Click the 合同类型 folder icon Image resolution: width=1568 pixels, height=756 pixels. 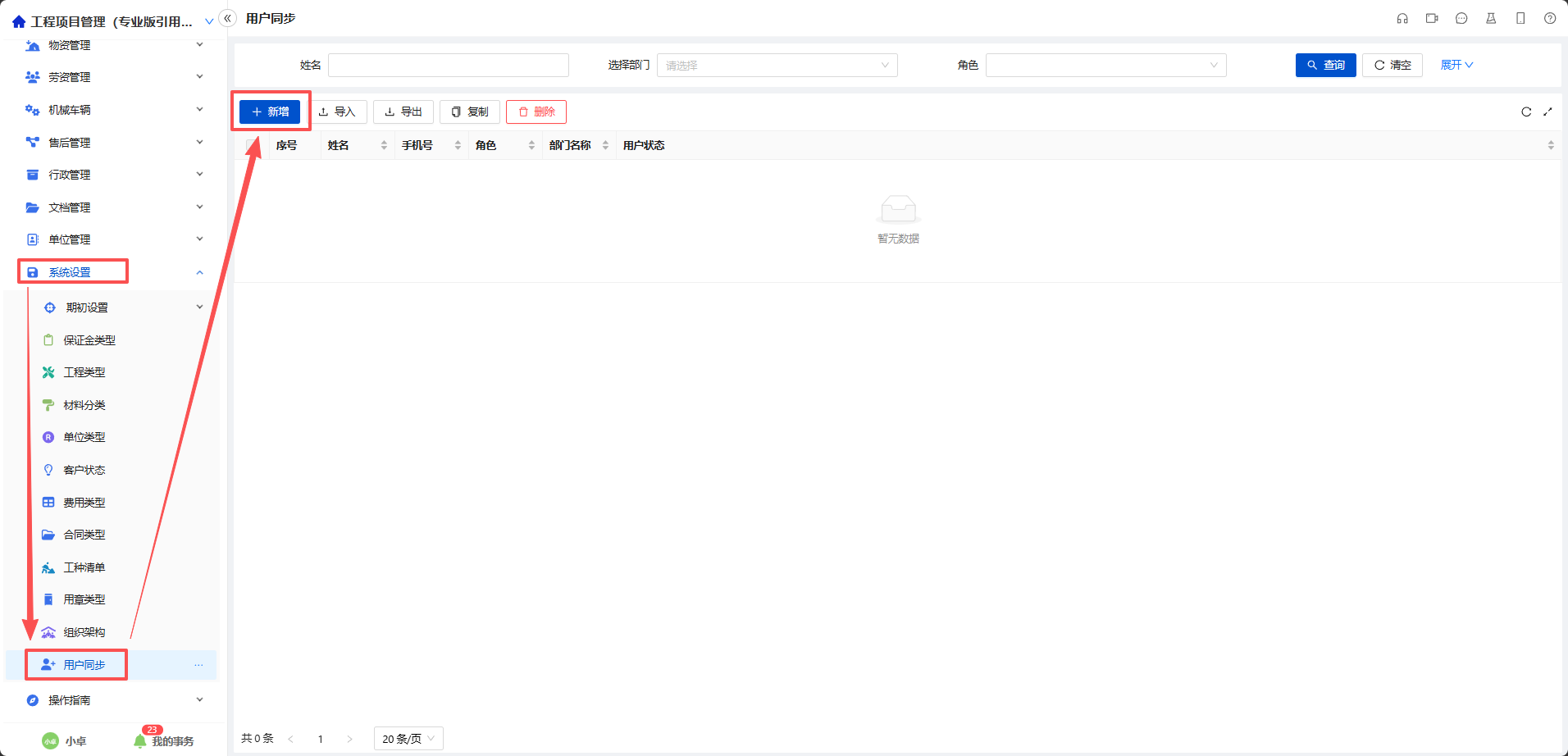(x=48, y=535)
